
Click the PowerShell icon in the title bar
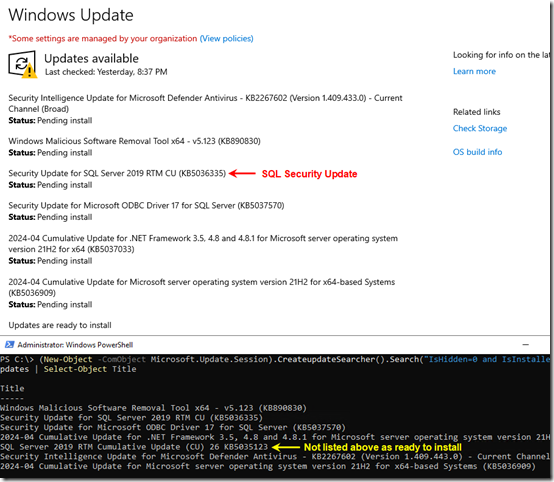[10, 345]
